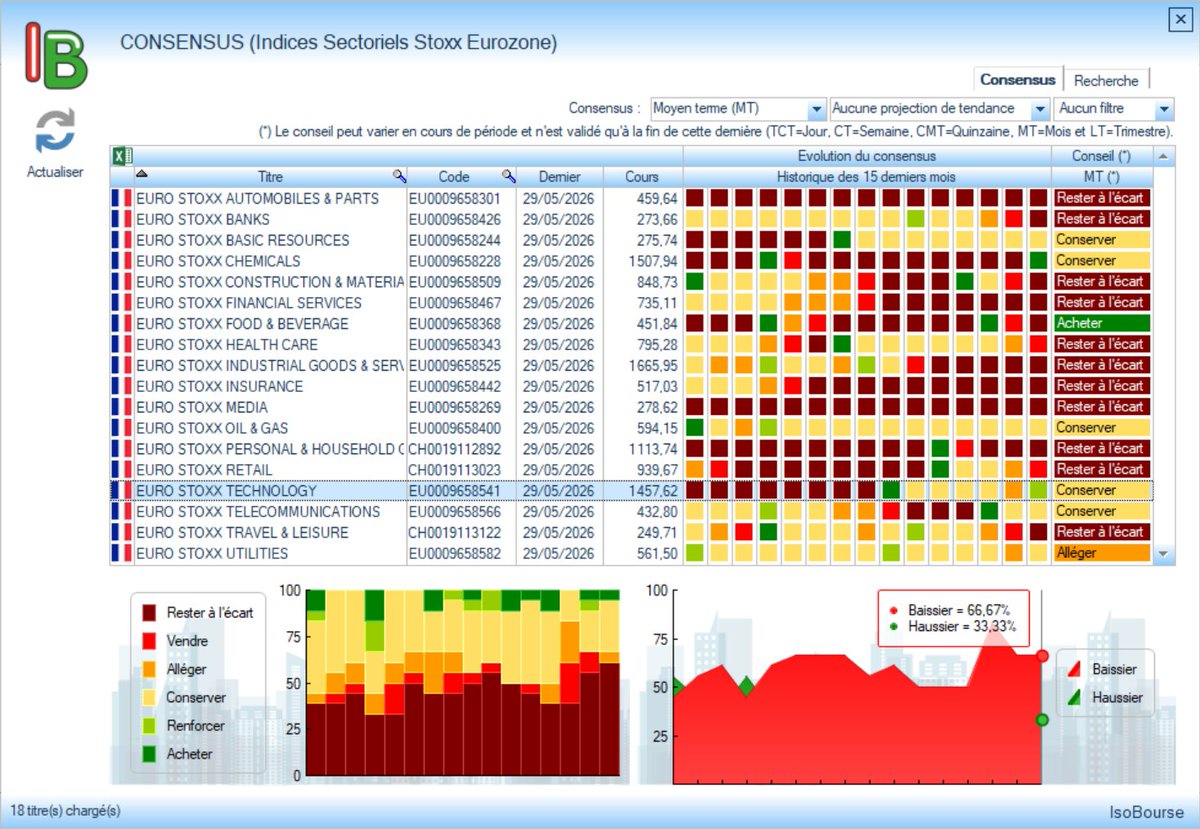This screenshot has width=1200, height=829.
Task: Click the Acheter advice for Food & Beverage
Action: (1101, 324)
